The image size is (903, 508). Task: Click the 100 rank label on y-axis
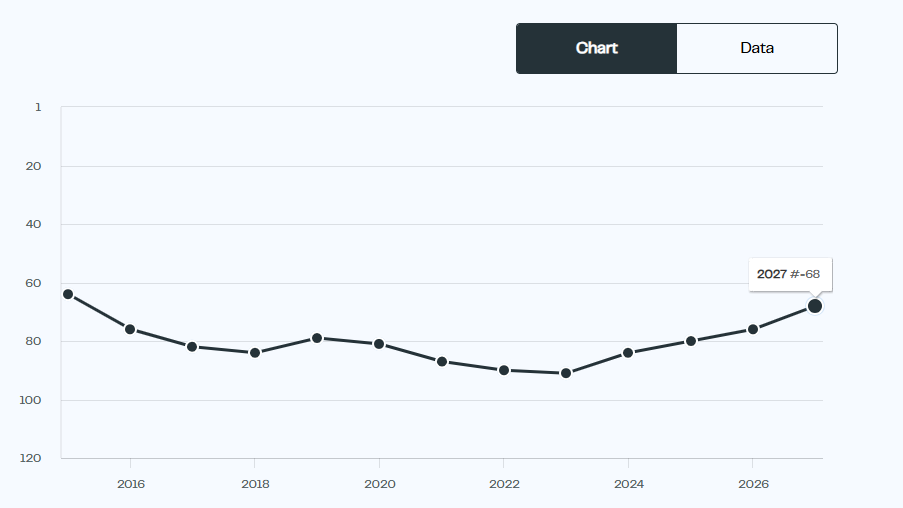[x=30, y=400]
